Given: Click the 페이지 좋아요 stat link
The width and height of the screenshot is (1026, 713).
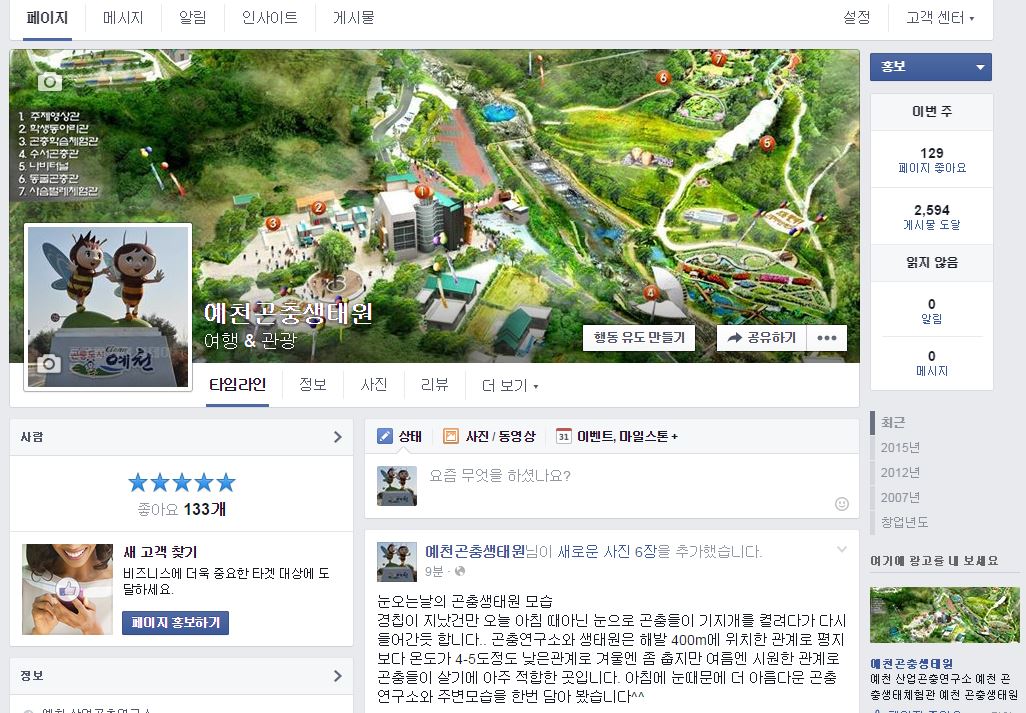Looking at the screenshot, I should pos(932,168).
